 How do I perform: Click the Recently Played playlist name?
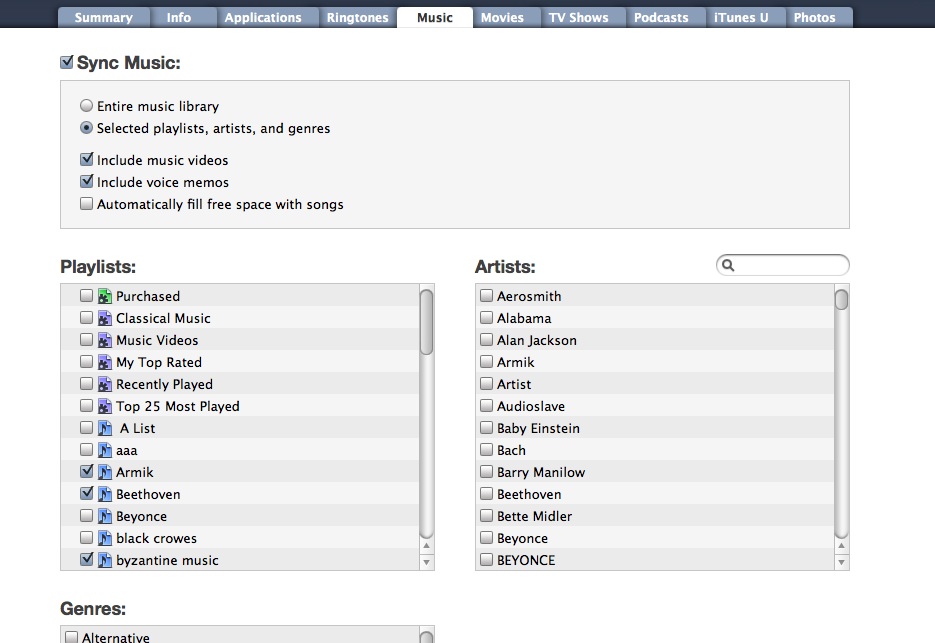164,384
